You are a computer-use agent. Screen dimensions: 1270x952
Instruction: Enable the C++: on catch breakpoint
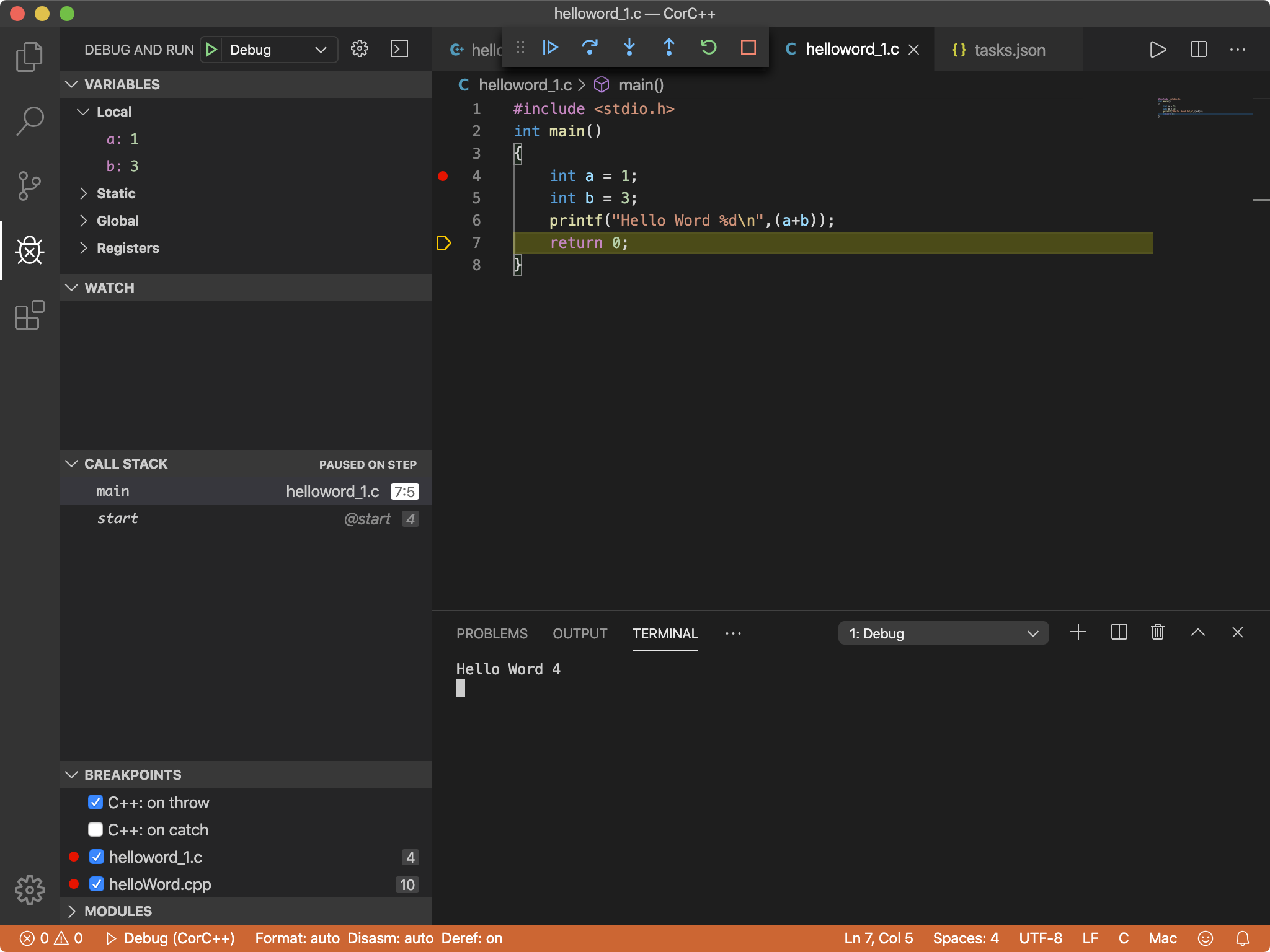(x=95, y=830)
